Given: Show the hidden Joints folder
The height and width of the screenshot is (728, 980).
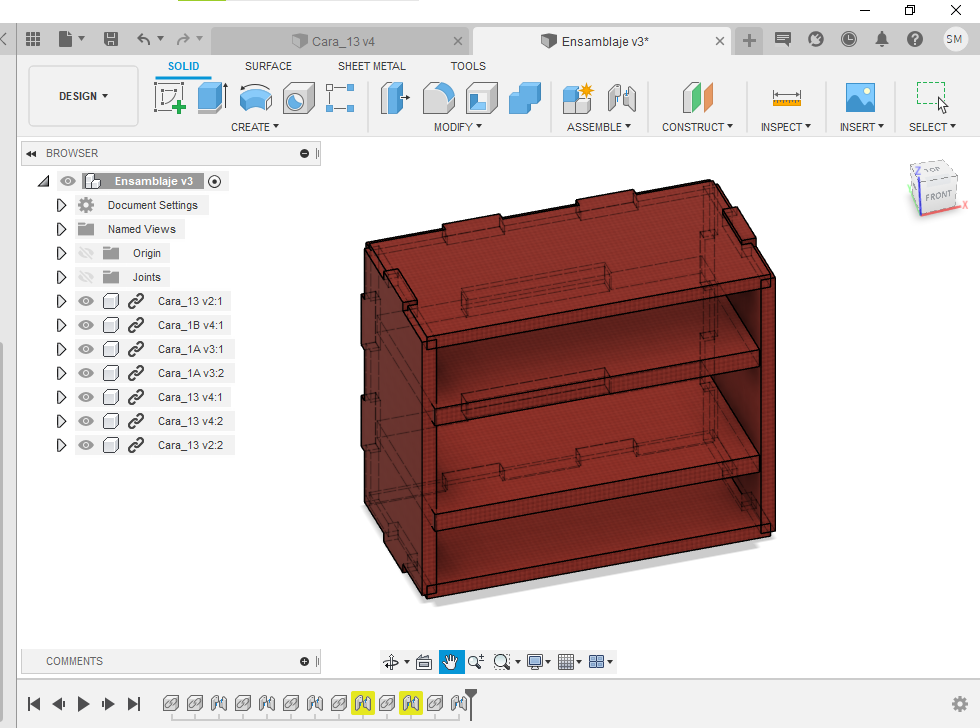Looking at the screenshot, I should pos(86,277).
